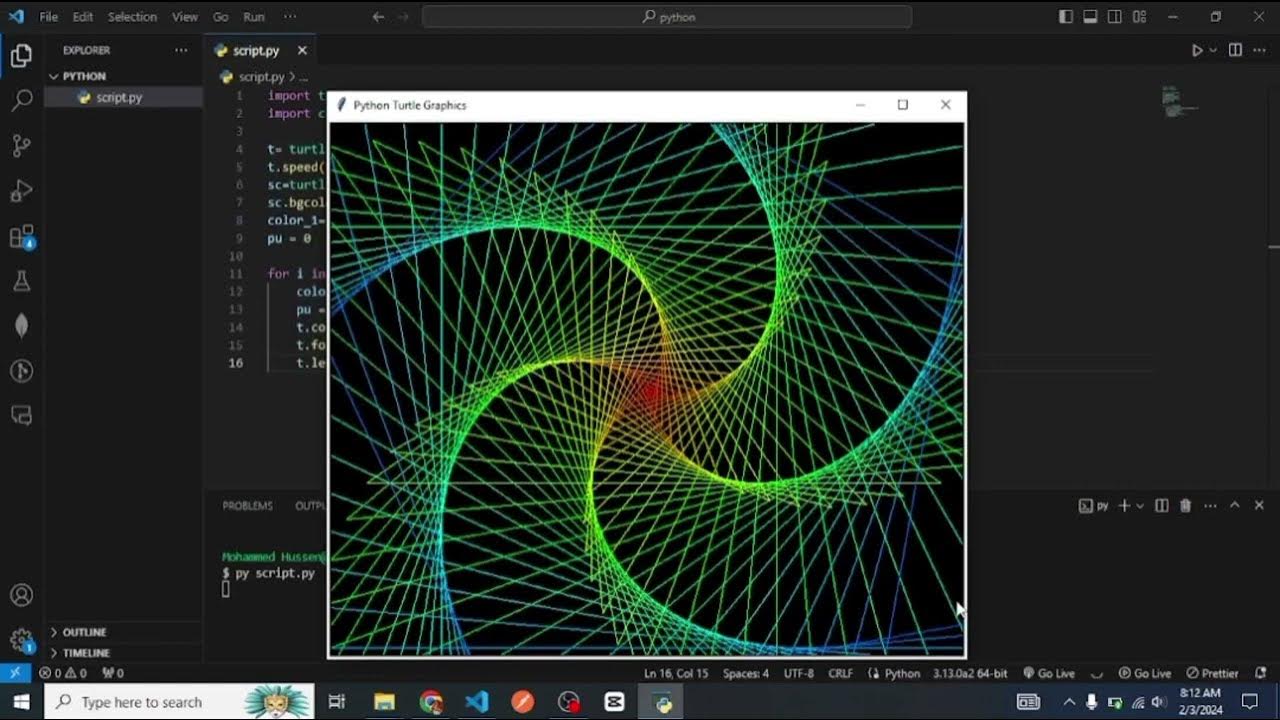The width and height of the screenshot is (1280, 720).
Task: Kill terminal with trash icon
Action: pos(1186,506)
